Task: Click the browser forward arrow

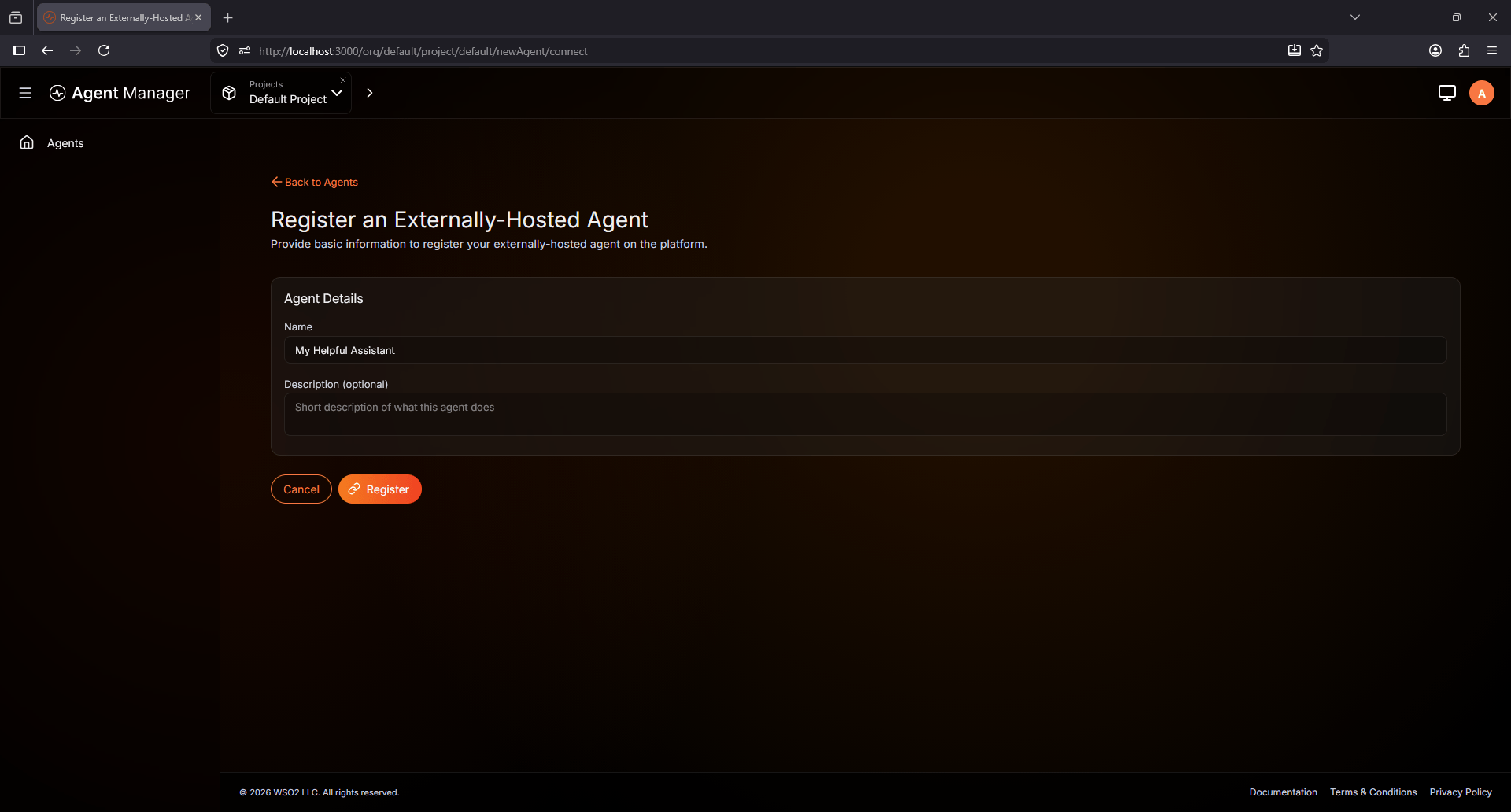Action: [76, 50]
